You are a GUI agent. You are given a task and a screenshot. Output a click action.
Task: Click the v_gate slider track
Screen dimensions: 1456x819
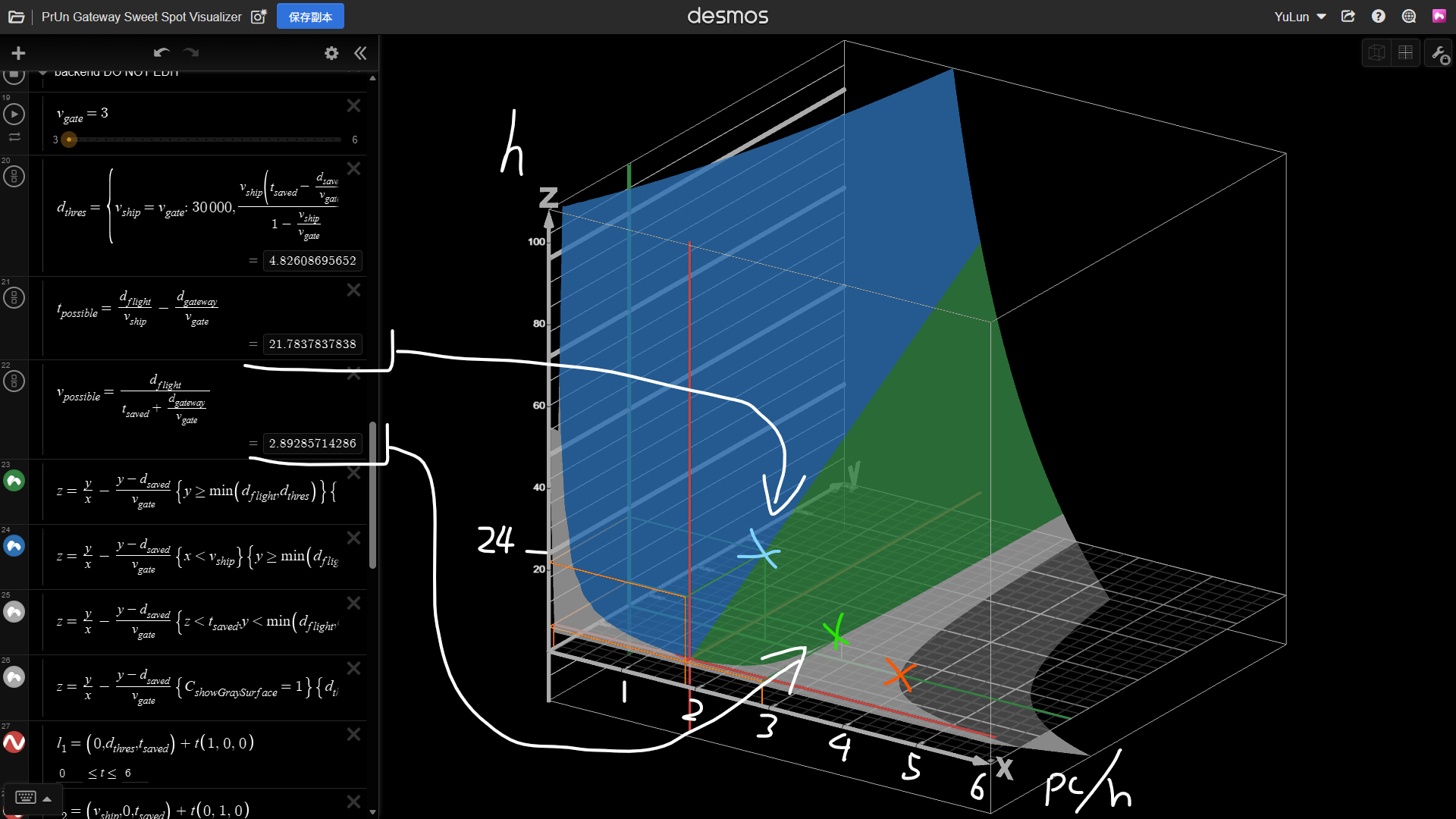(x=205, y=140)
